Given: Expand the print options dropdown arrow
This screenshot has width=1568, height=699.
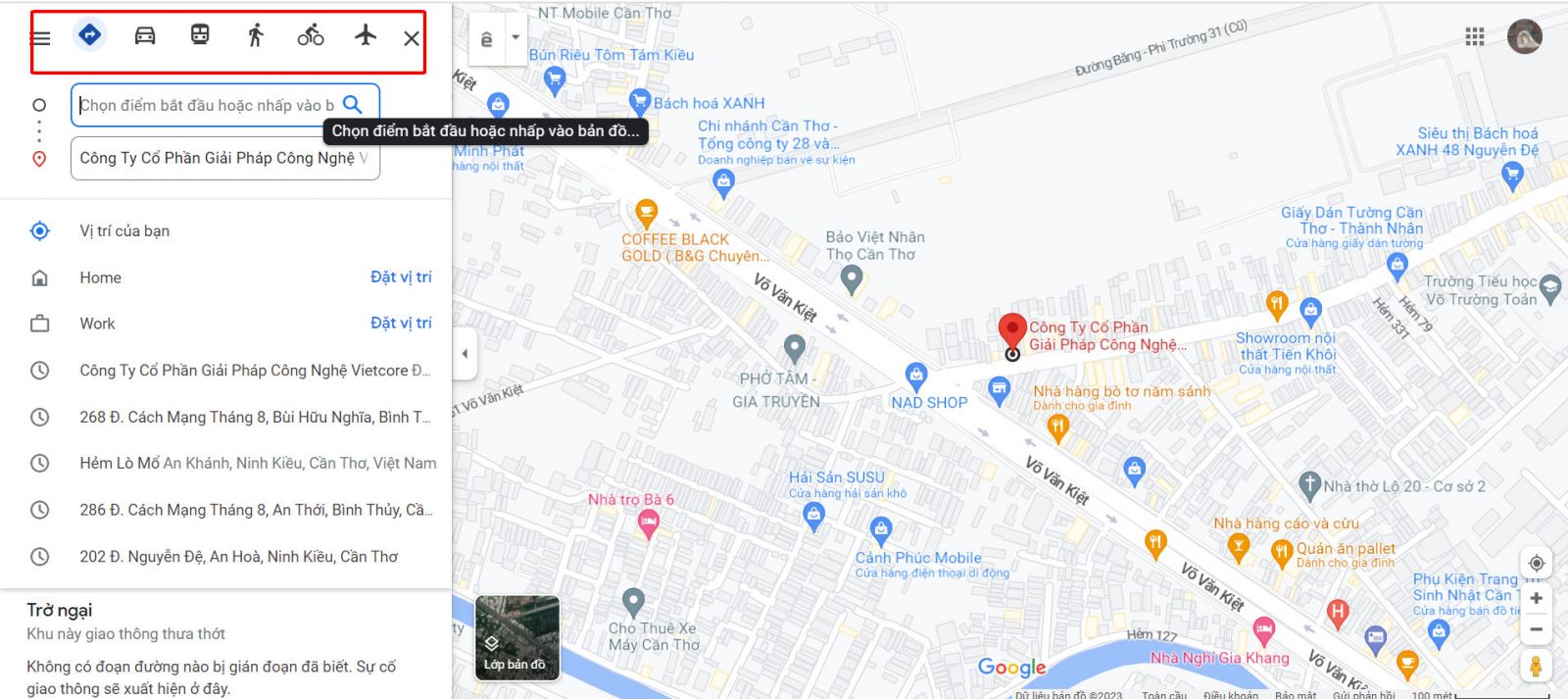Looking at the screenshot, I should point(515,38).
